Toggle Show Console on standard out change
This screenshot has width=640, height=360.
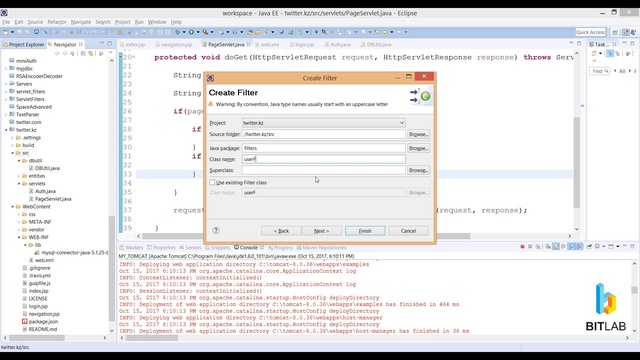[571, 247]
